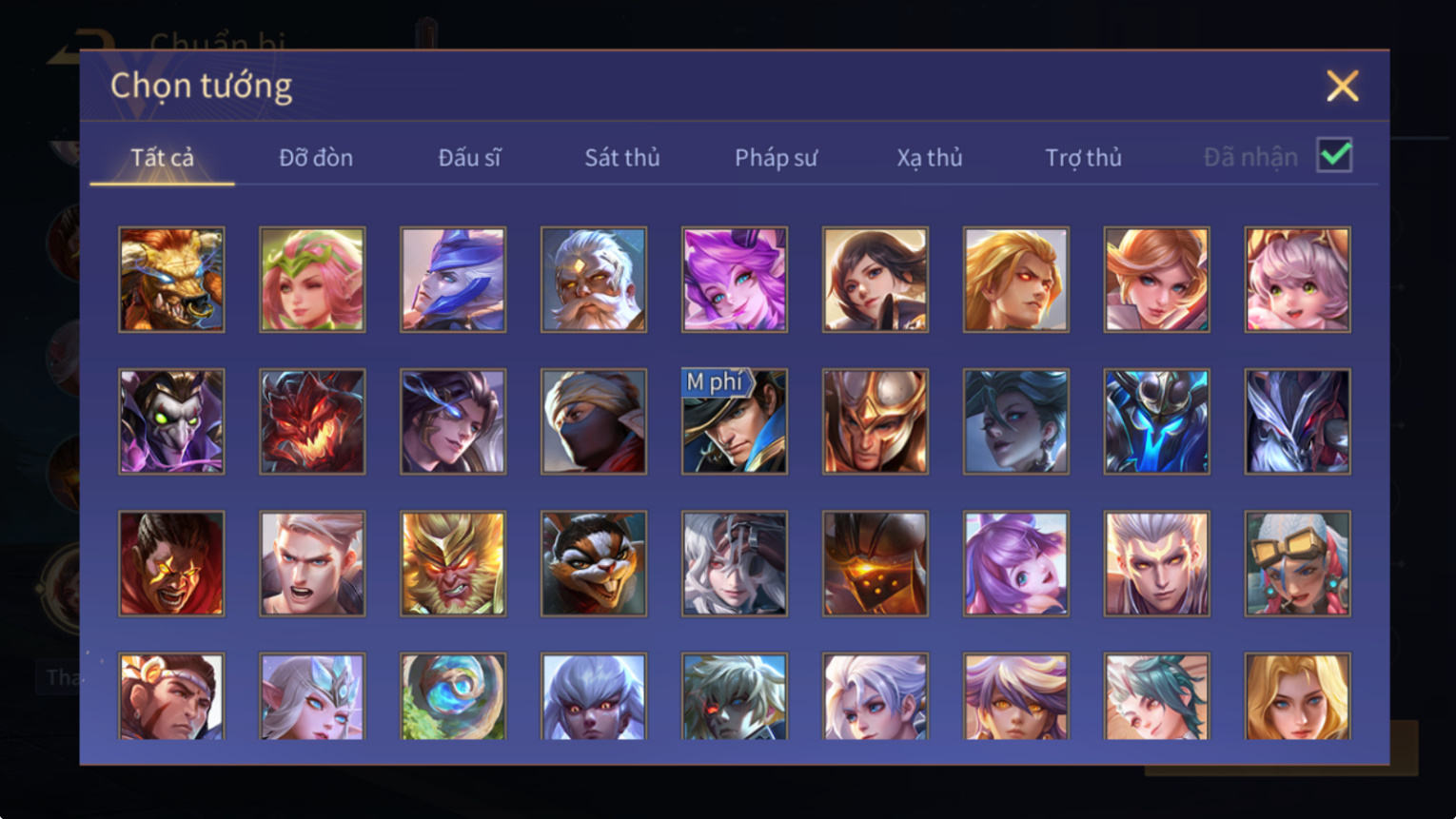This screenshot has width=1456, height=819.
Task: Select the blue-armored mech hero thumbnail
Action: tap(1156, 421)
